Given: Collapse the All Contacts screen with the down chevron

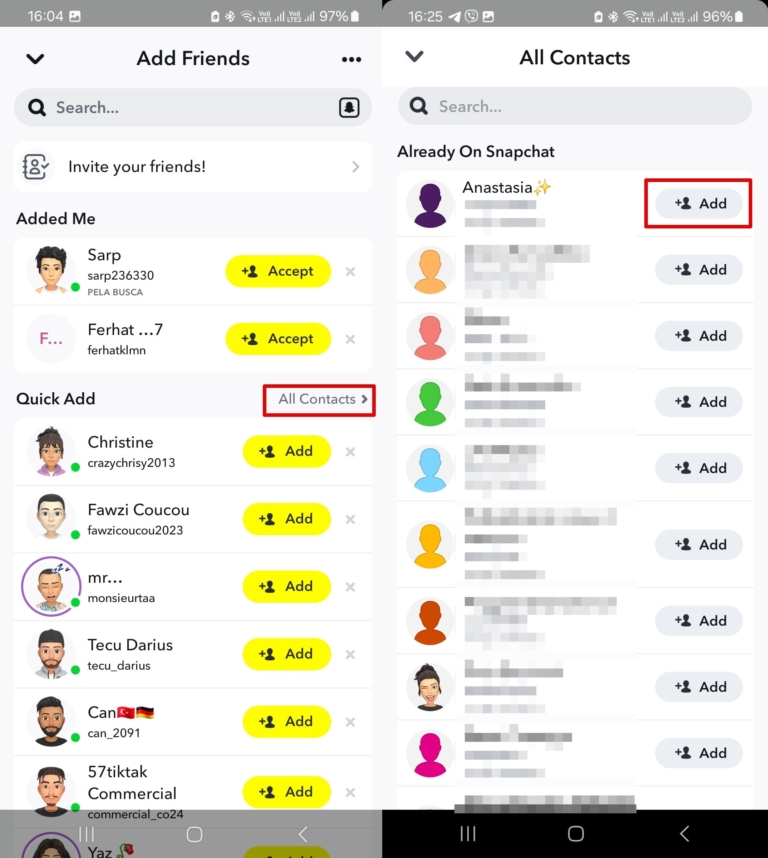Looking at the screenshot, I should (x=414, y=57).
